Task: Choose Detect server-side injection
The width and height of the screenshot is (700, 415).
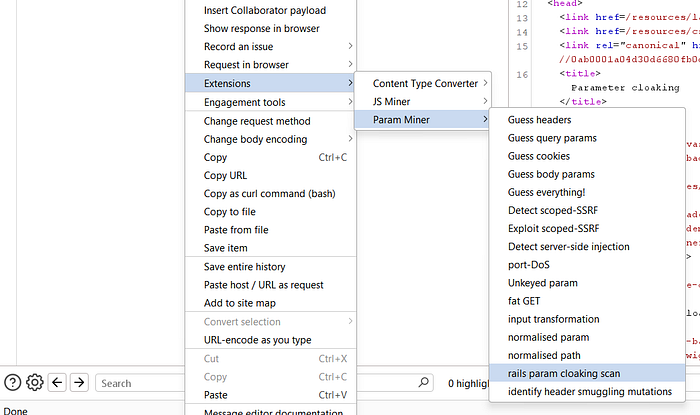Action: coord(587,246)
